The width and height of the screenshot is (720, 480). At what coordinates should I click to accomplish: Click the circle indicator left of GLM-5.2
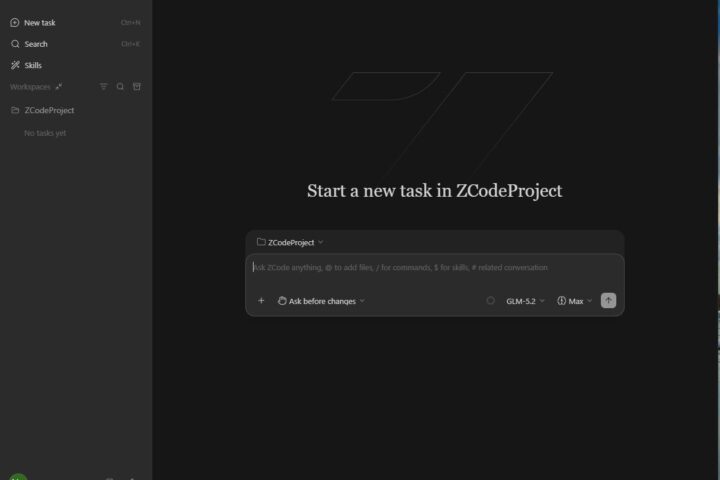point(490,301)
